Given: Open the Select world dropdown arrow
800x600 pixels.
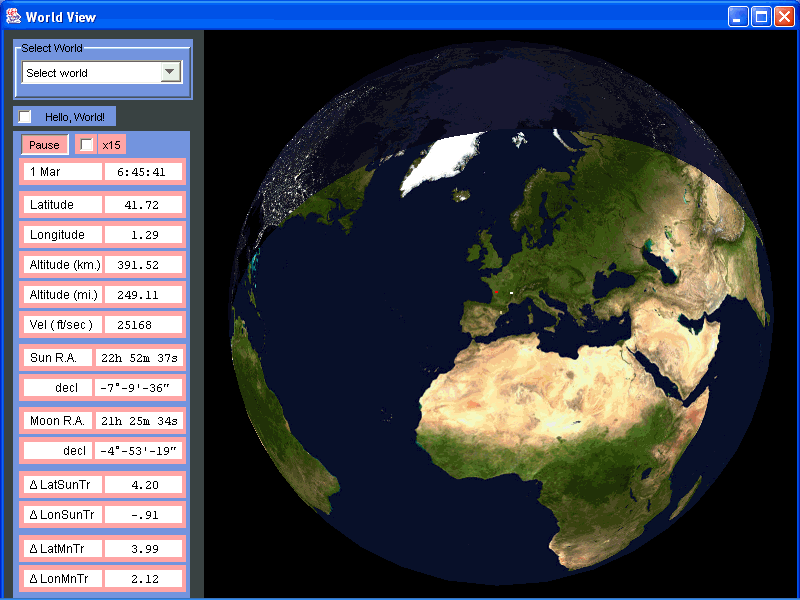Looking at the screenshot, I should tap(170, 72).
